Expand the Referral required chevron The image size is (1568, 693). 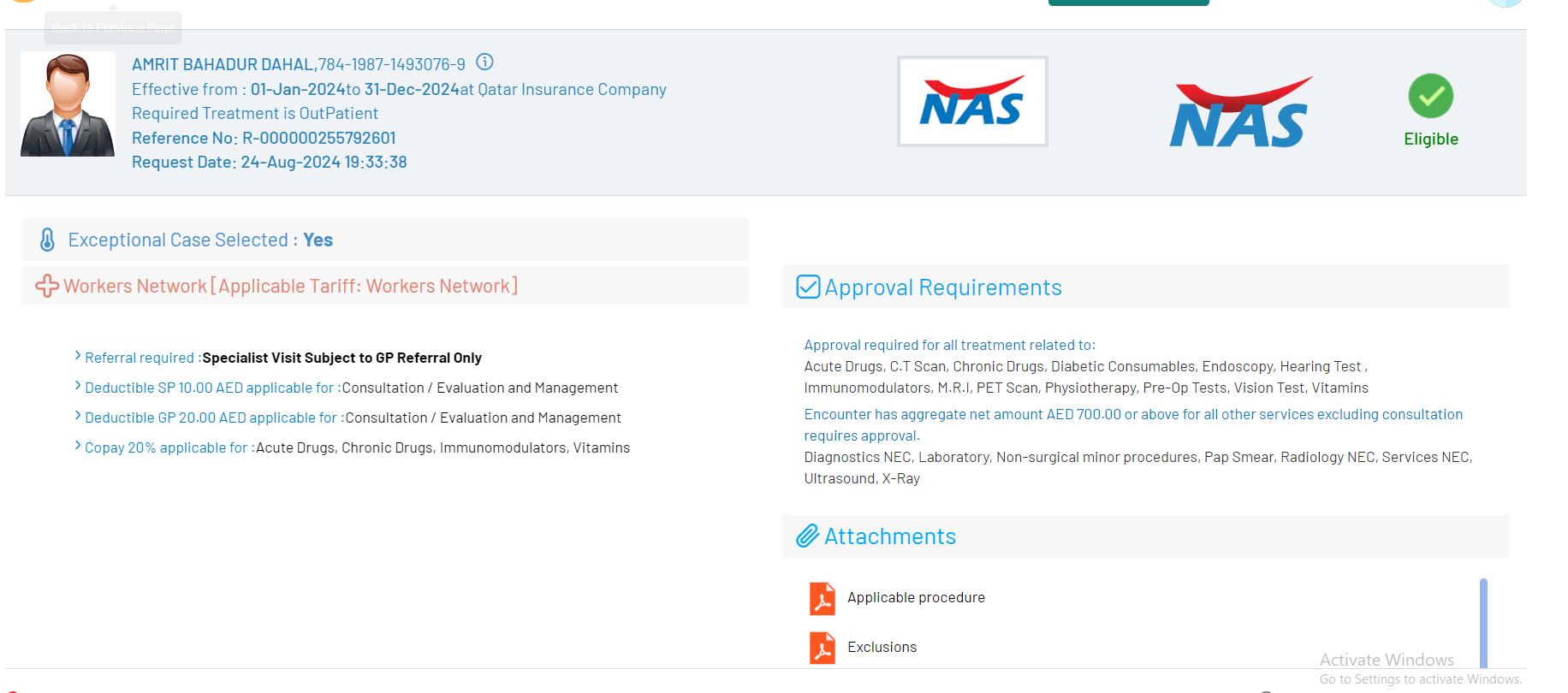[78, 356]
